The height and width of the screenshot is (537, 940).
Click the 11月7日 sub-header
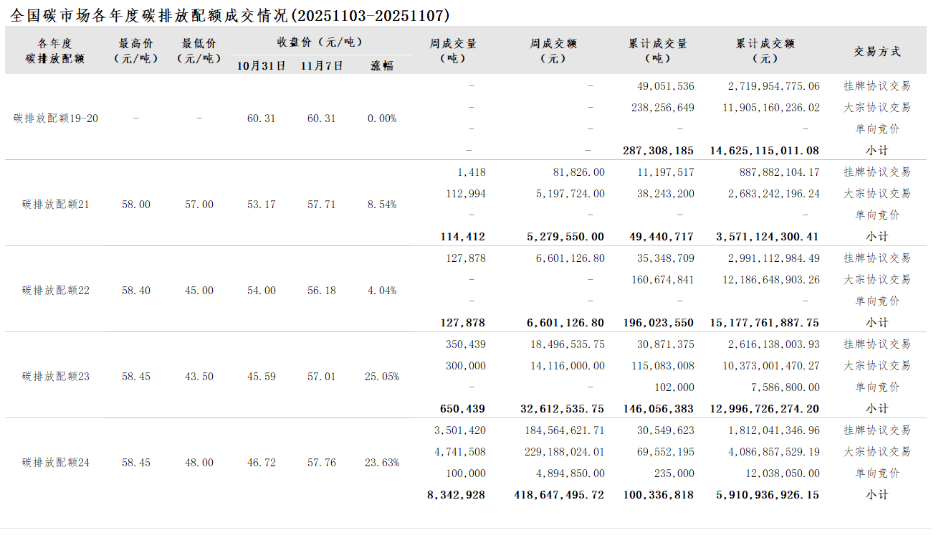(x=321, y=66)
